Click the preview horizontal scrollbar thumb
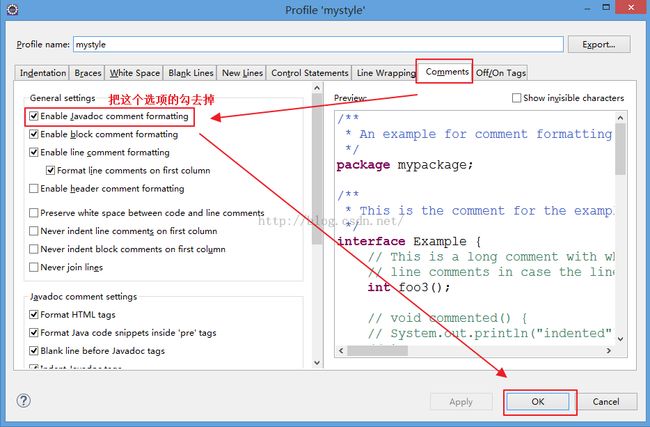Image resolution: width=650 pixels, height=427 pixels. 377,351
